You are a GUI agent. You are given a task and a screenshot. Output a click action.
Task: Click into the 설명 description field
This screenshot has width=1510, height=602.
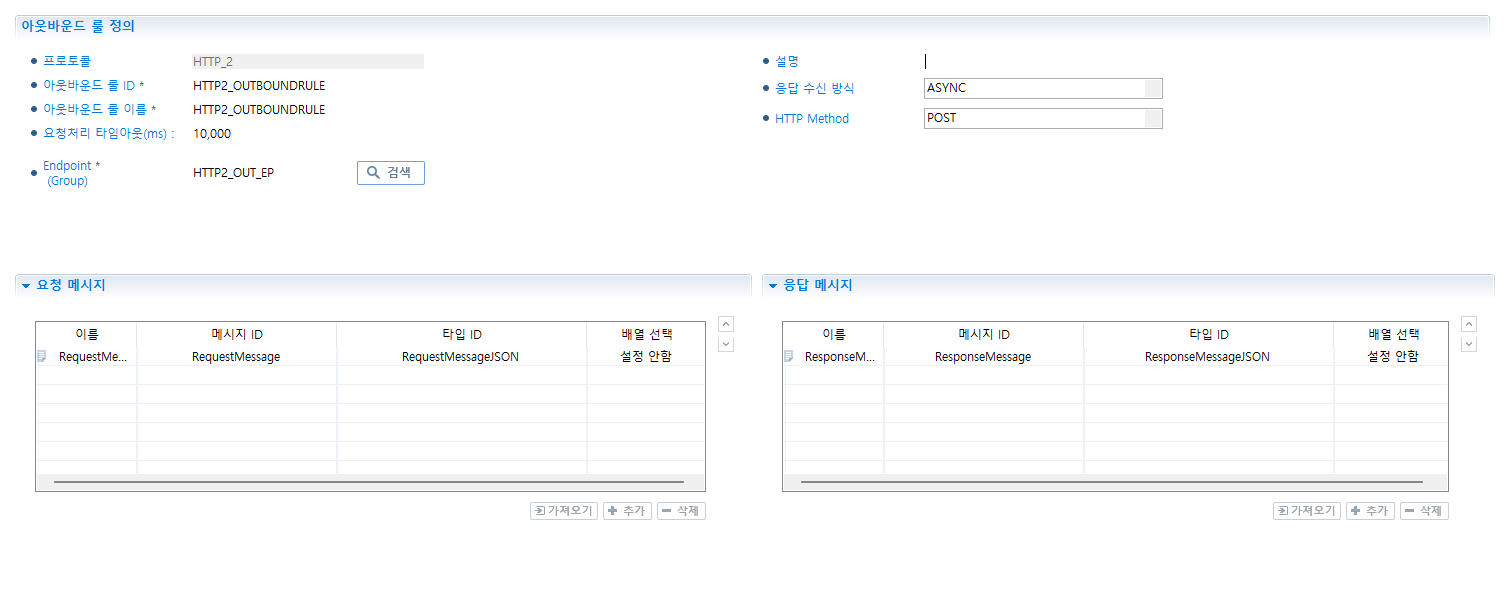click(1040, 61)
